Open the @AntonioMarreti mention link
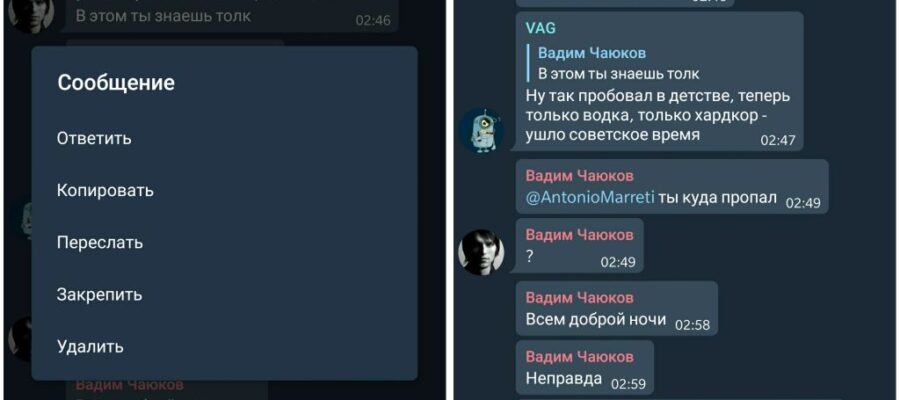The image size is (900, 400). click(590, 197)
